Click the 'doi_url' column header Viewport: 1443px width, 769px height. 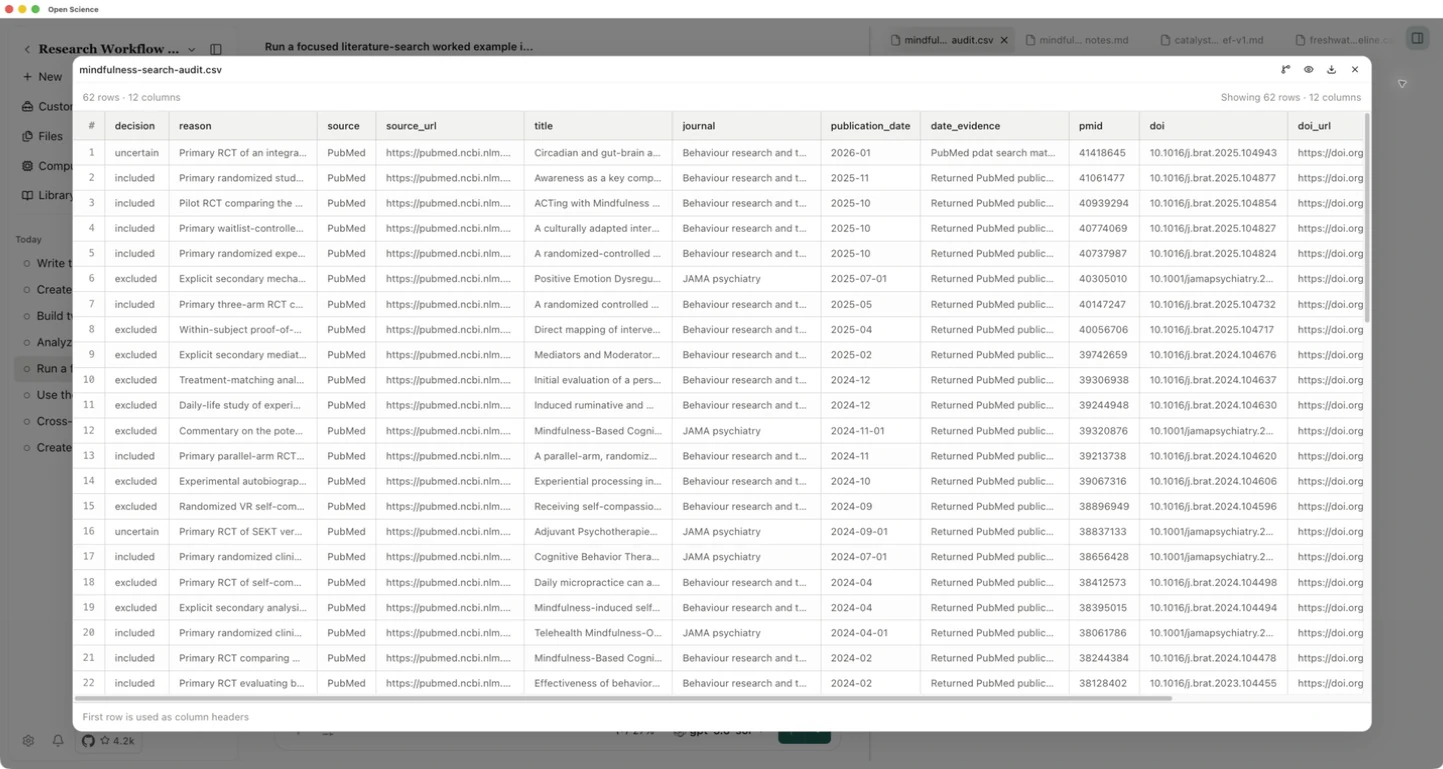(1326, 126)
